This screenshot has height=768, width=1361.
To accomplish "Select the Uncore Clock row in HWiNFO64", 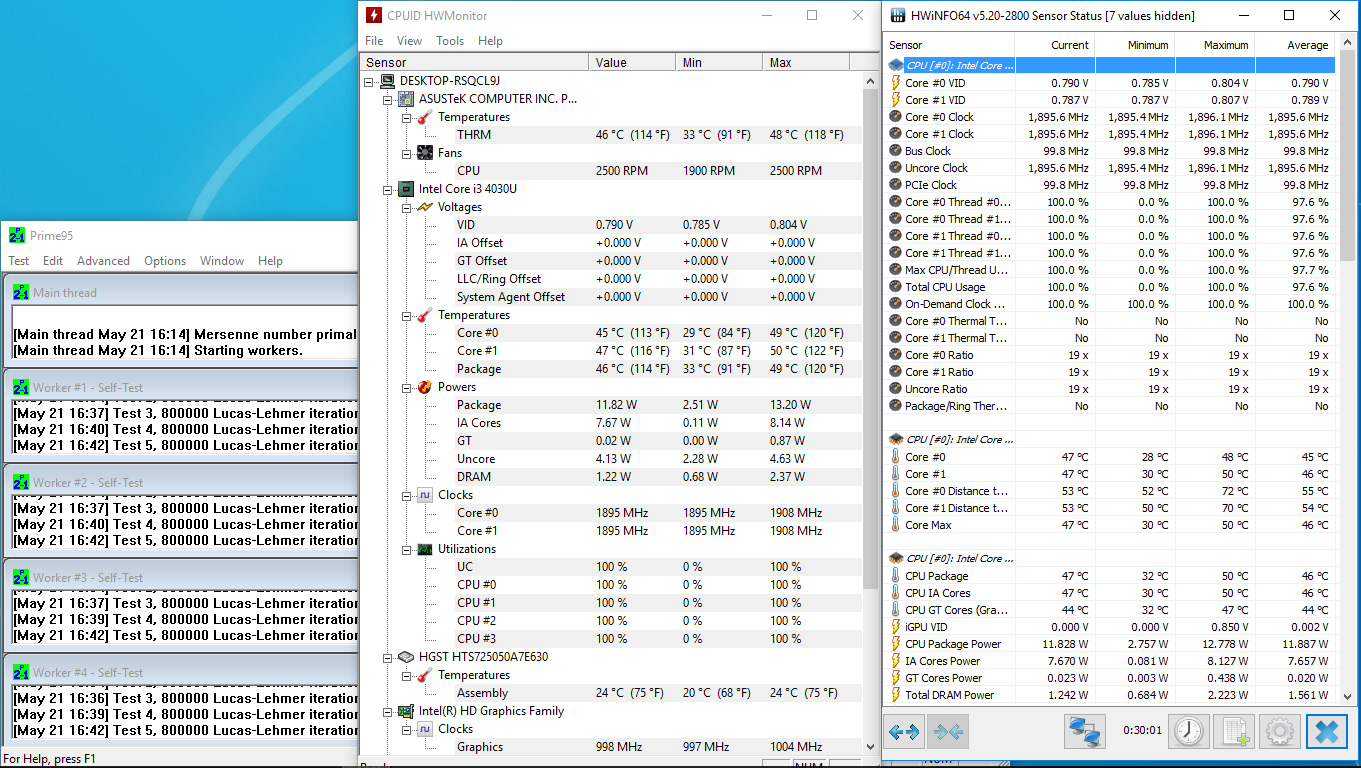I will tap(1110, 168).
